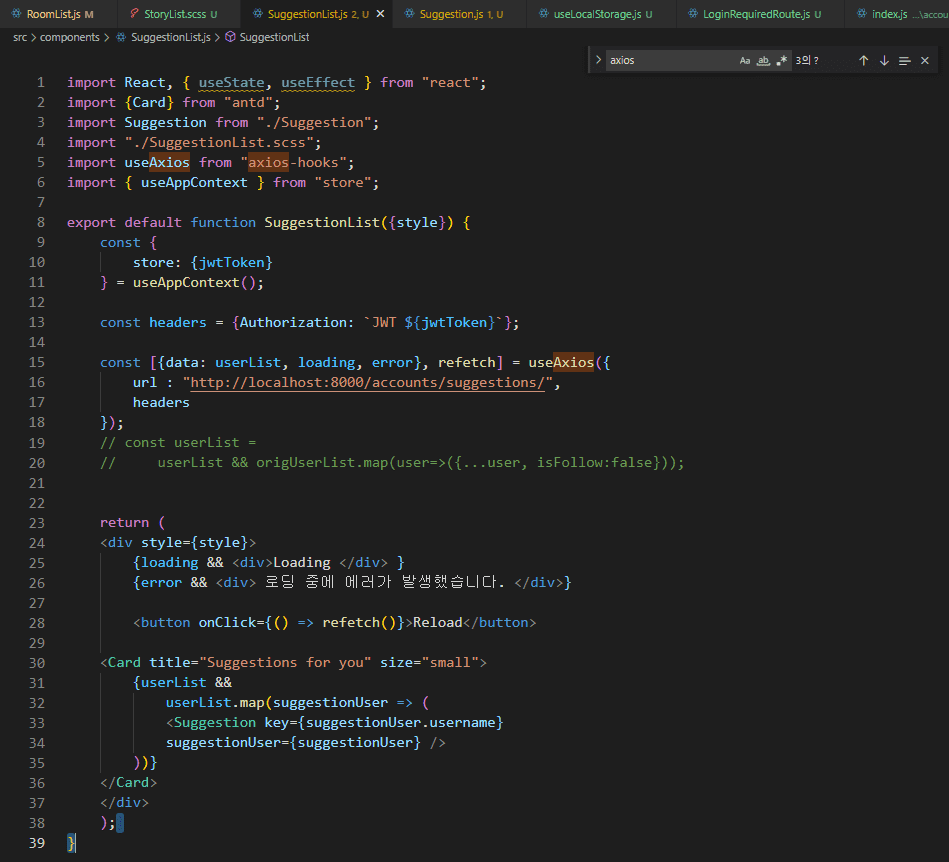Click line number 39 in gutter
The width and height of the screenshot is (949, 862).
[x=36, y=843]
